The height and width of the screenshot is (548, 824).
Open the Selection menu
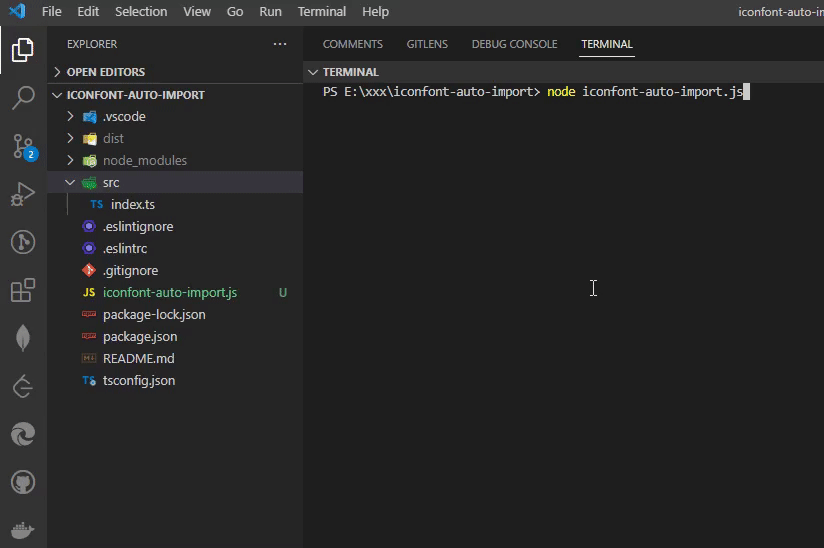[141, 12]
